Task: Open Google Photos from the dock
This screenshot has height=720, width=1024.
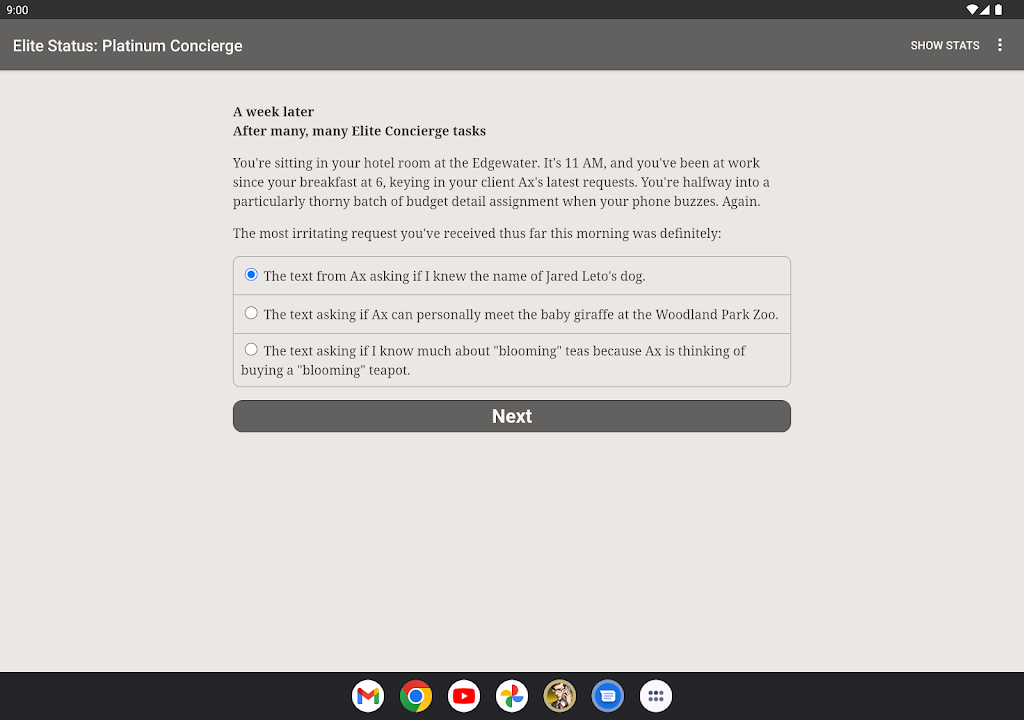Action: (x=512, y=696)
